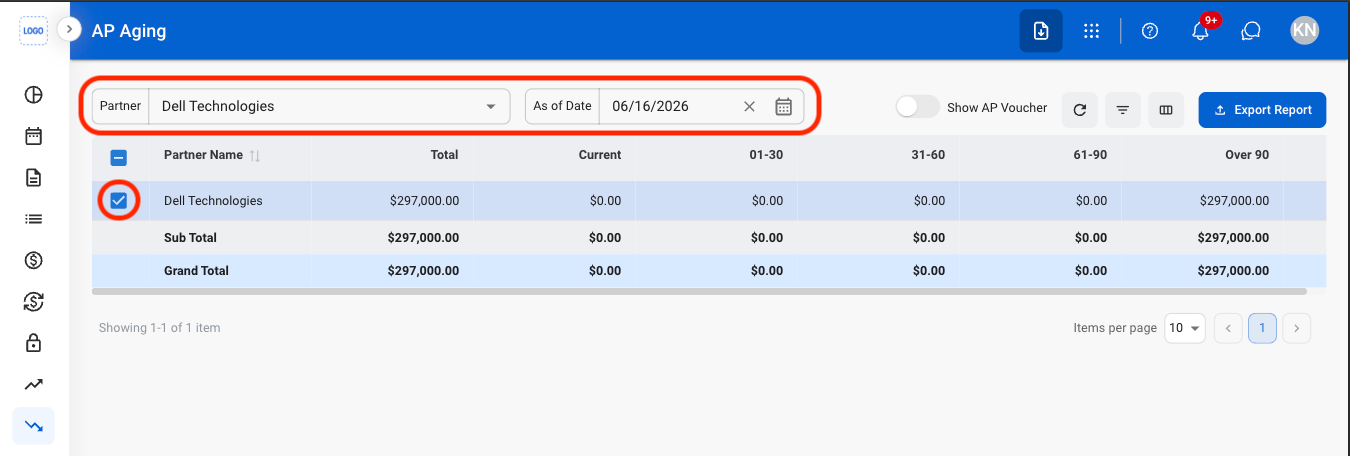Open the dollar circle icon in sidebar
This screenshot has width=1350, height=456.
click(x=34, y=261)
